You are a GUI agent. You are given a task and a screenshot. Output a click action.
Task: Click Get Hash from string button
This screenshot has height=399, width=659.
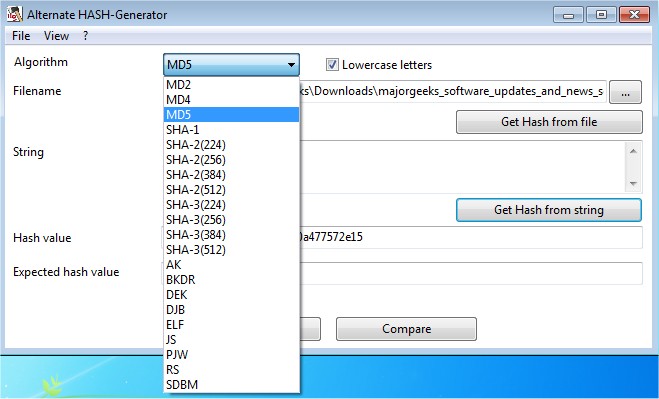point(549,210)
